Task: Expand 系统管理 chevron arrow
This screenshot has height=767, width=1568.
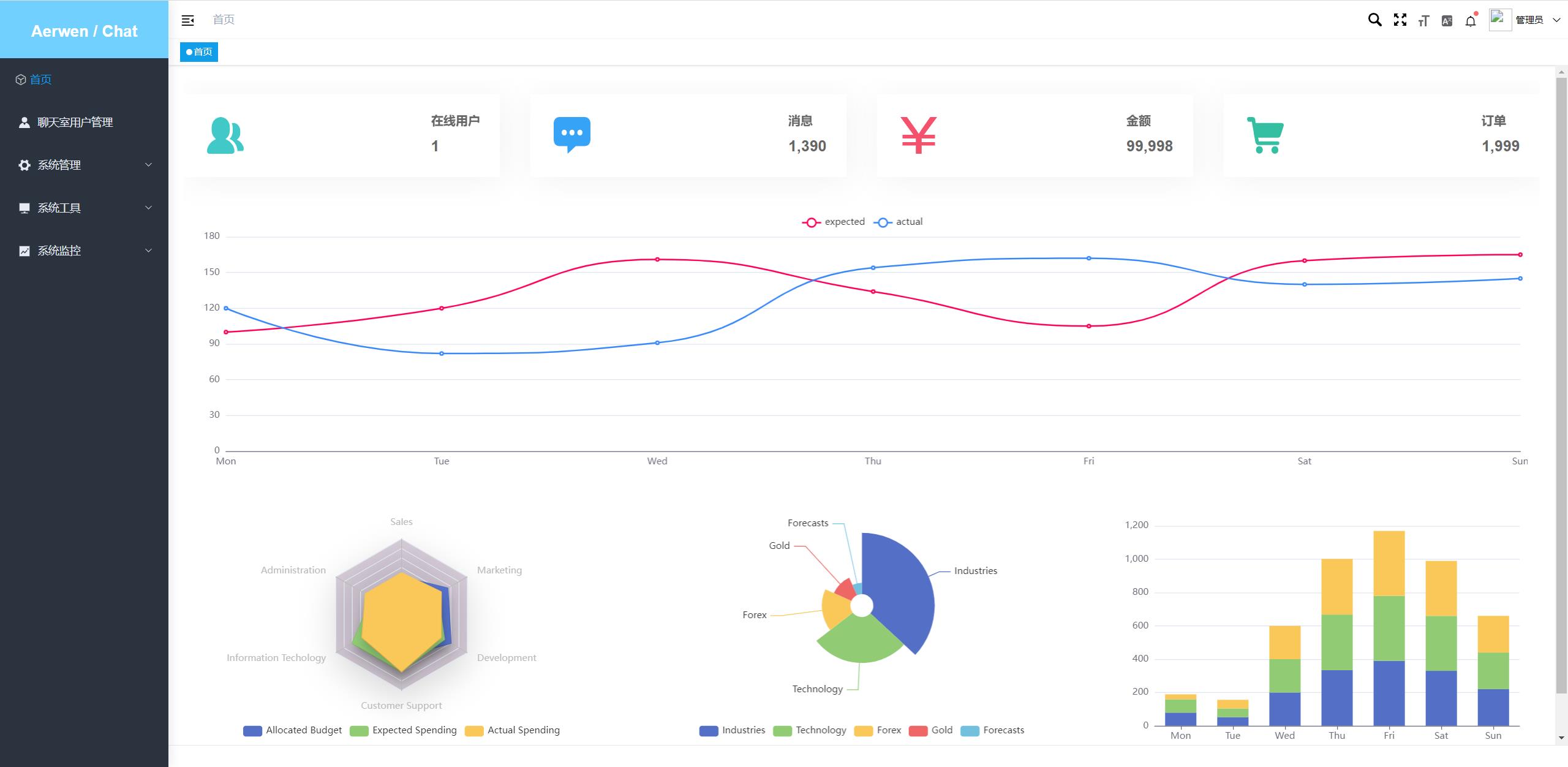Action: coord(148,165)
